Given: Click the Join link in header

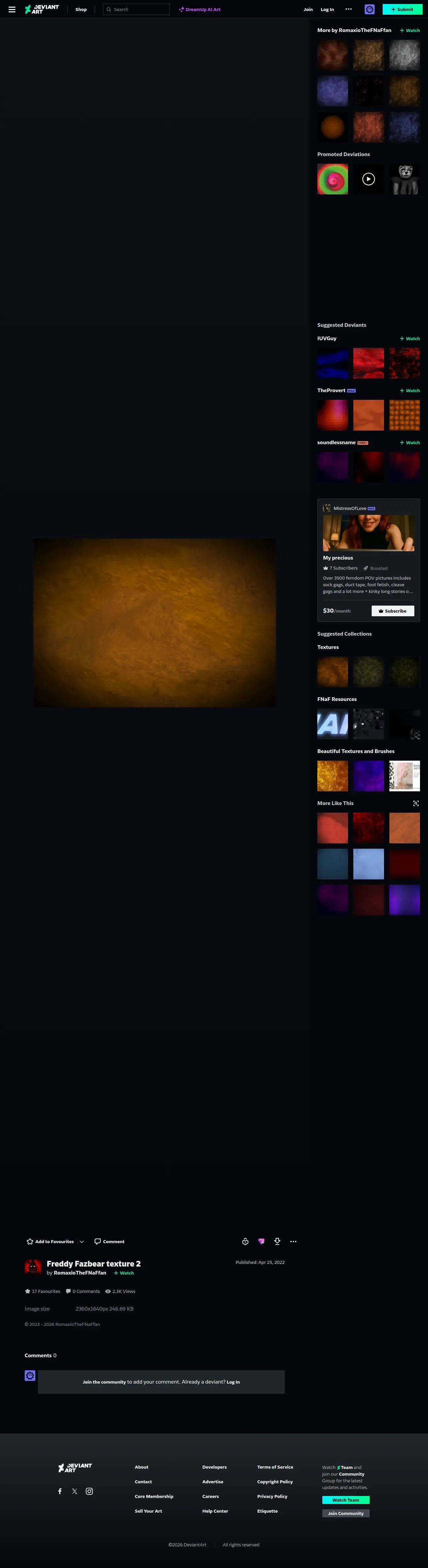Looking at the screenshot, I should pos(308,10).
